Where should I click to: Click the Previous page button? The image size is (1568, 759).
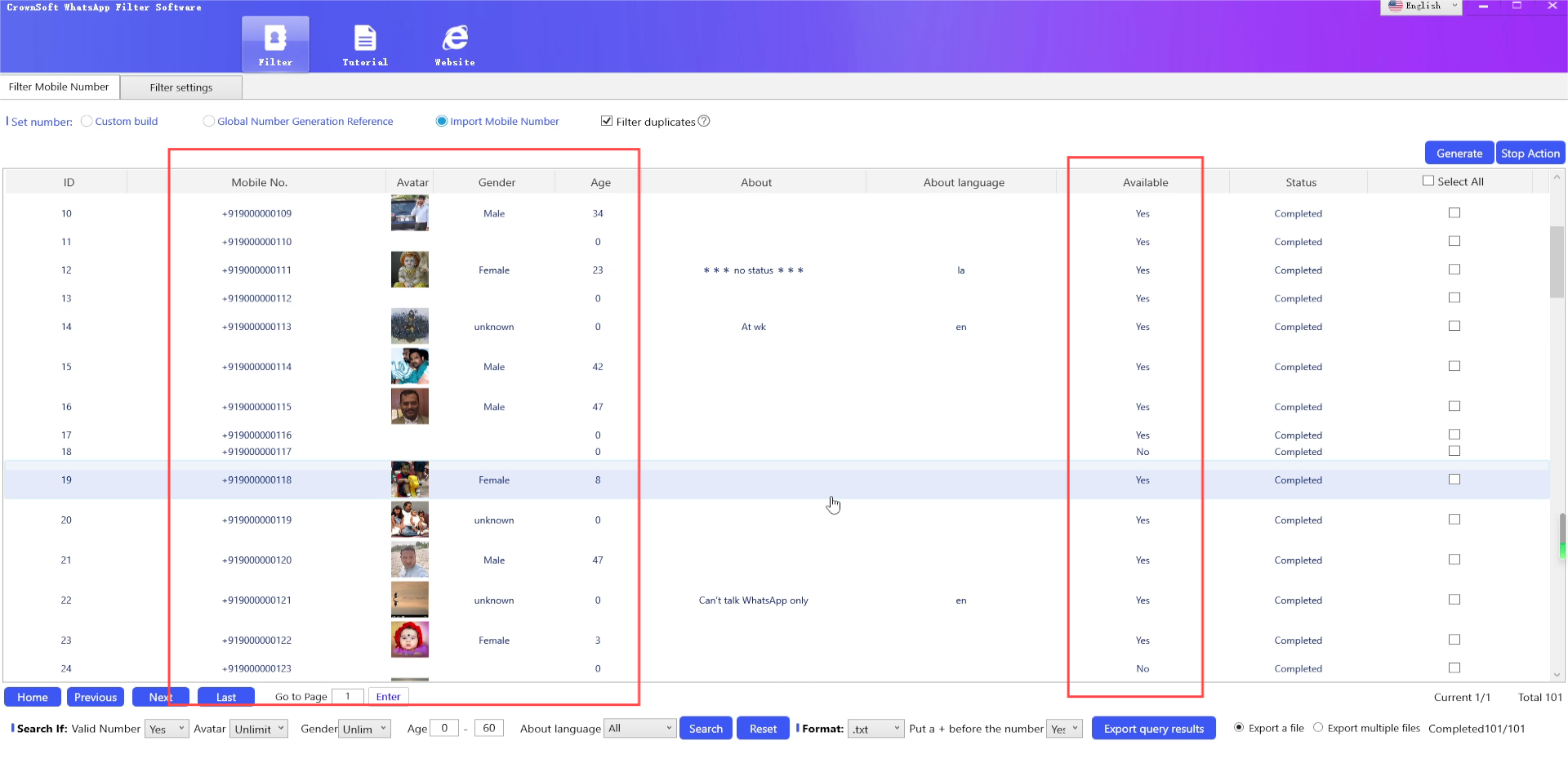point(96,697)
